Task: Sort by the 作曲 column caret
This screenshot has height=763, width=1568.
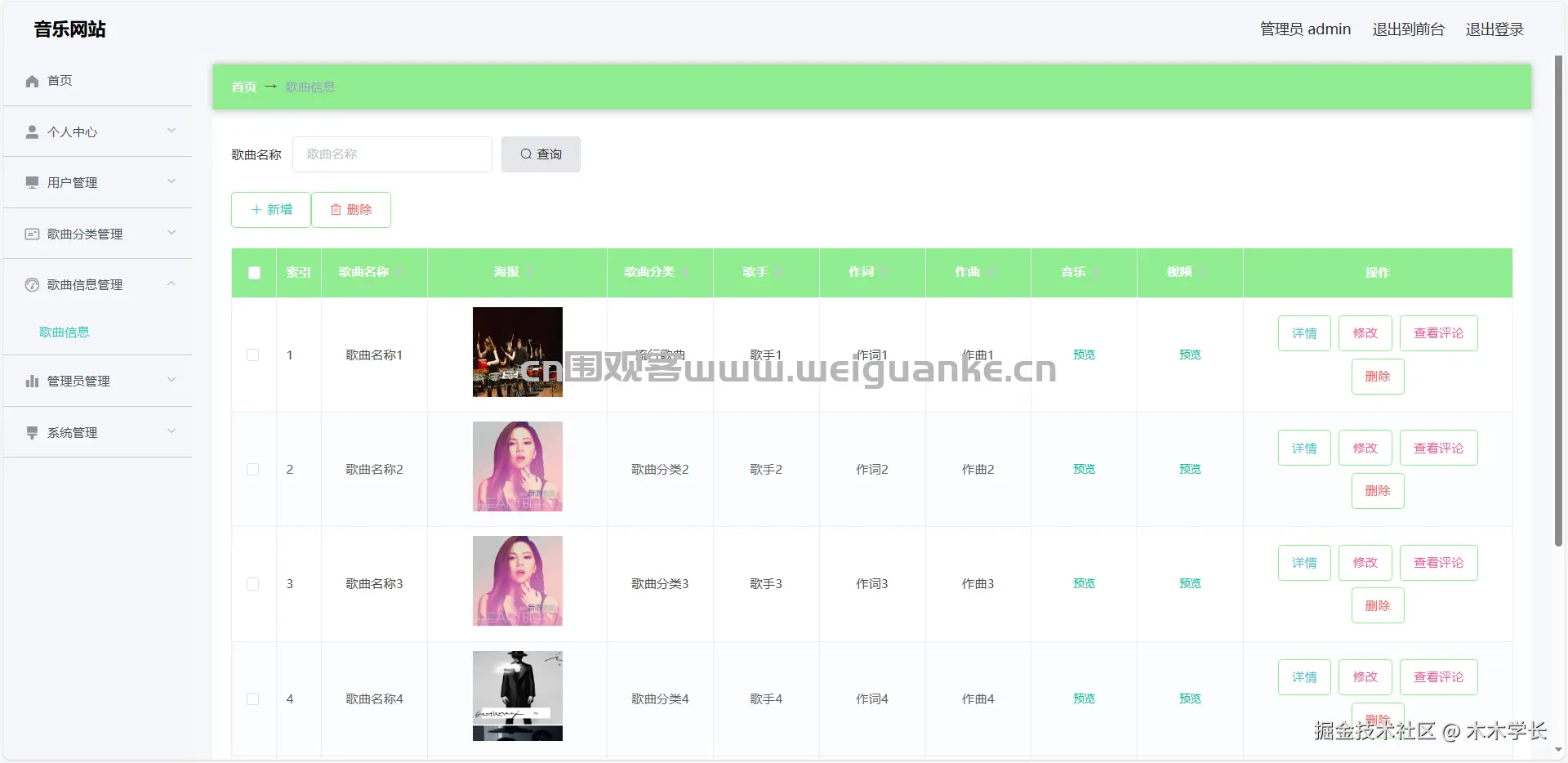Action: pyautogui.click(x=991, y=272)
